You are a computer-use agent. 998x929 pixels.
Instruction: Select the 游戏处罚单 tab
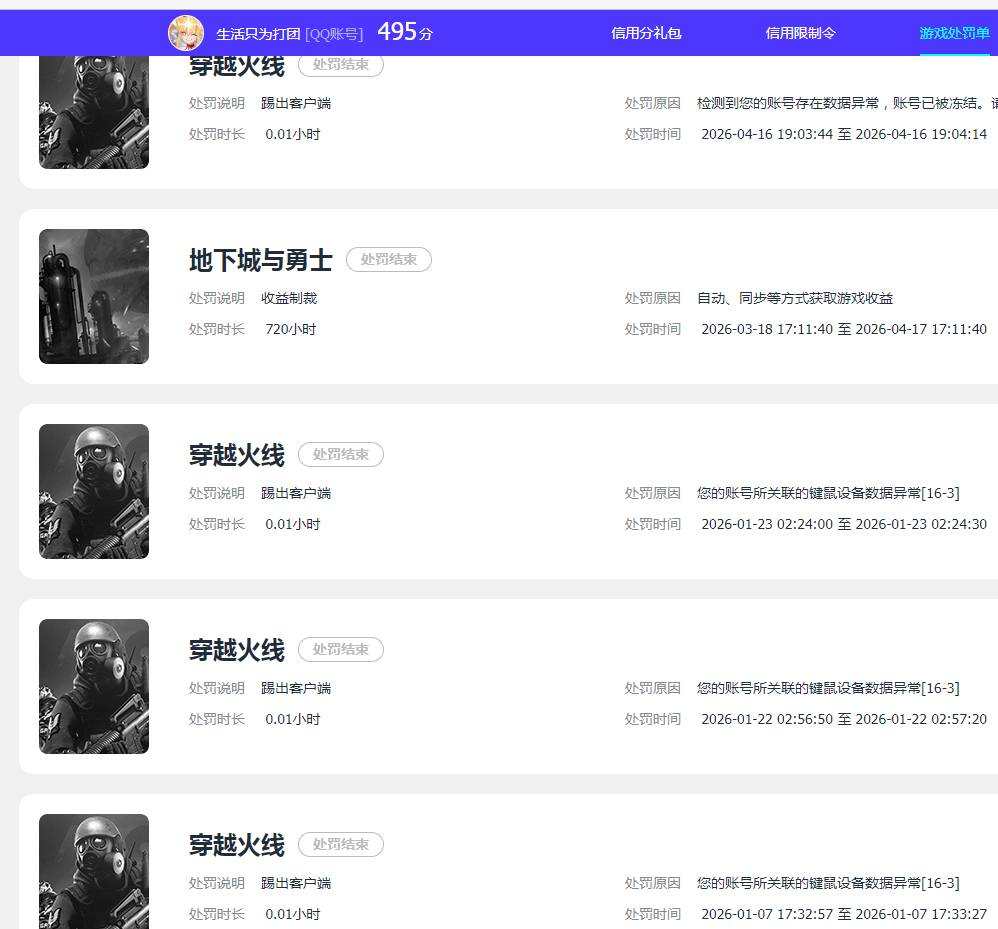click(954, 33)
